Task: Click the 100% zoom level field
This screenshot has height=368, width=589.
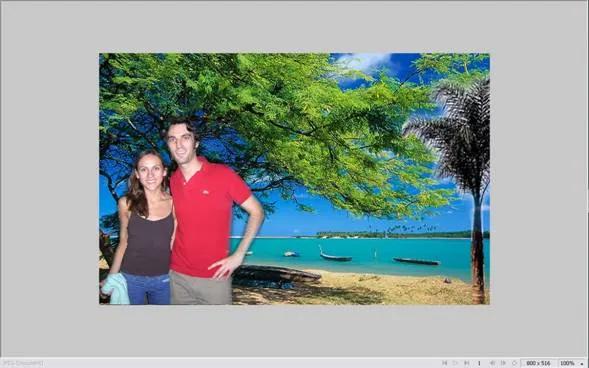Action: click(x=568, y=363)
